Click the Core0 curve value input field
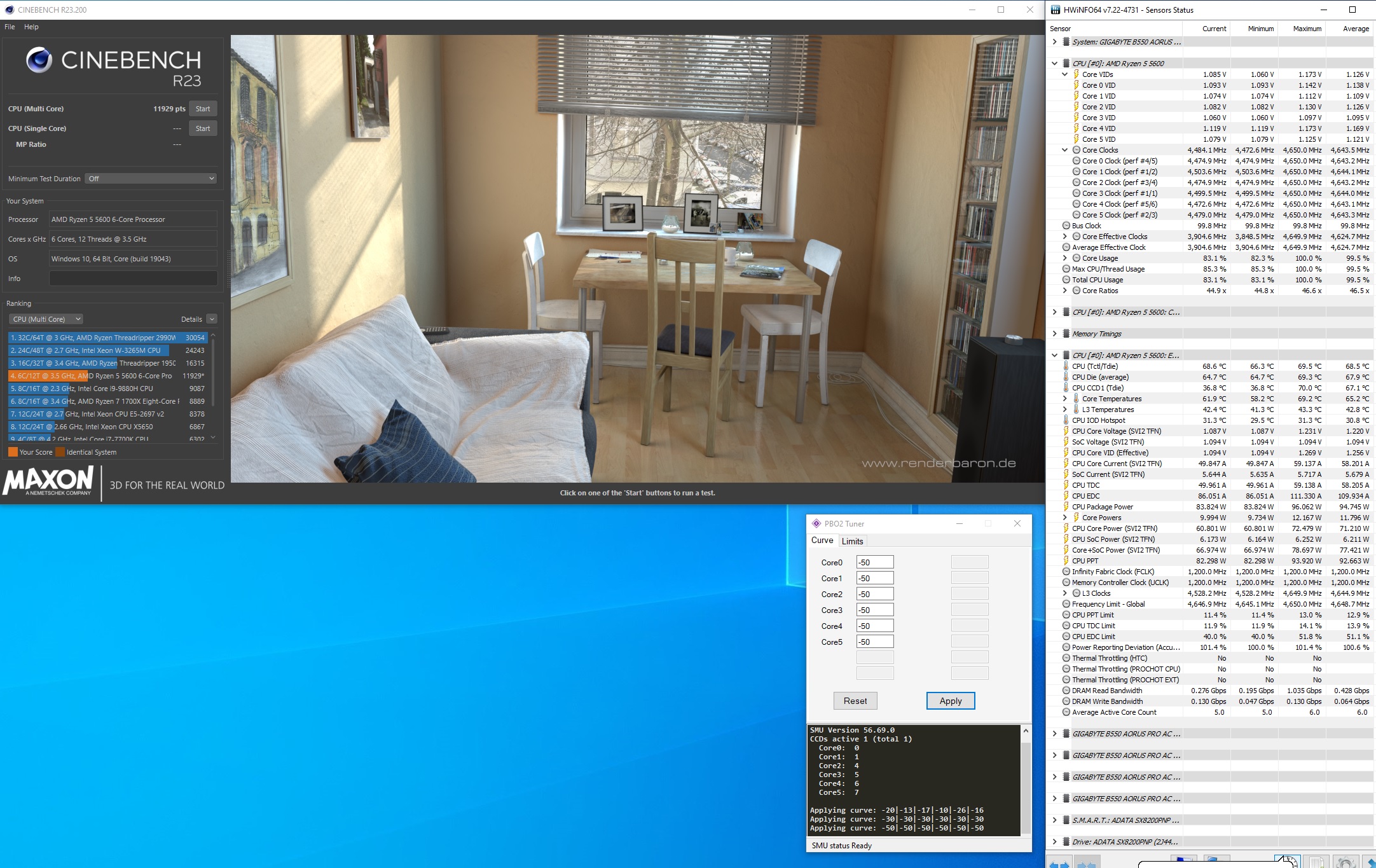This screenshot has width=1376, height=868. (x=874, y=562)
